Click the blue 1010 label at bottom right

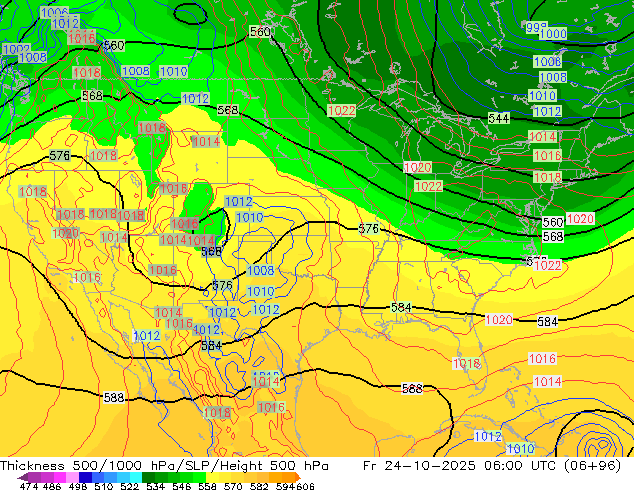[520, 448]
